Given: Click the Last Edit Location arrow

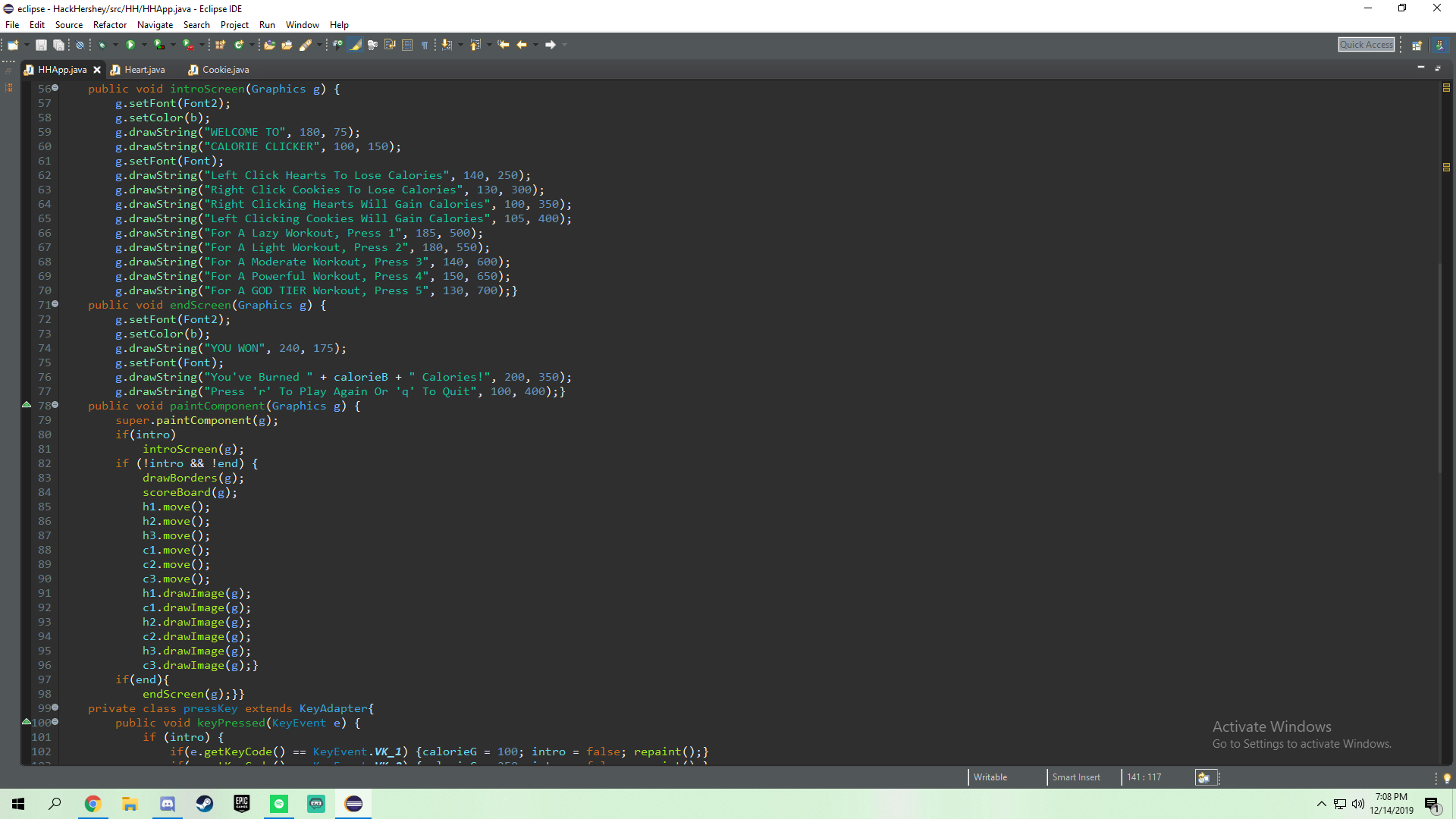Looking at the screenshot, I should (504, 45).
